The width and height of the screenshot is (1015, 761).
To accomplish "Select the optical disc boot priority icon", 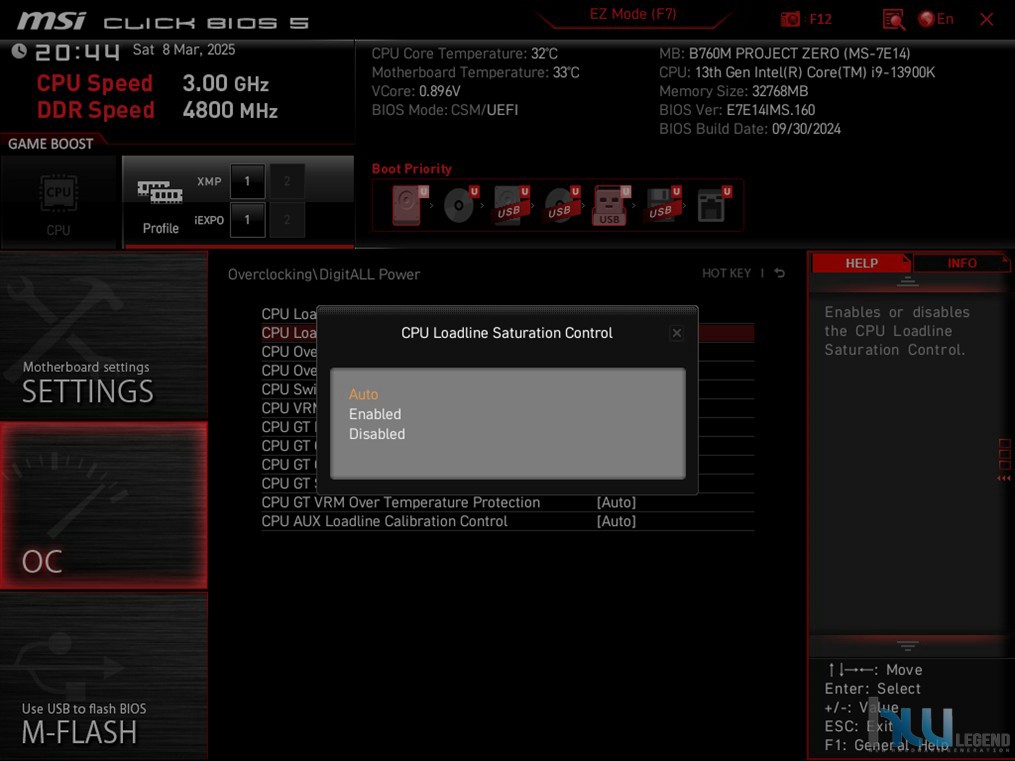I will point(460,205).
